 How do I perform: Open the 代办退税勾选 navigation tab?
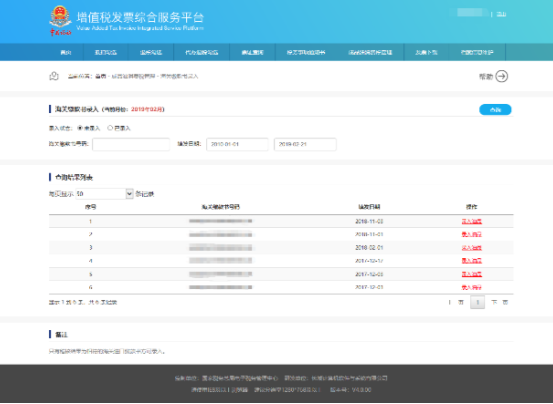(x=202, y=53)
